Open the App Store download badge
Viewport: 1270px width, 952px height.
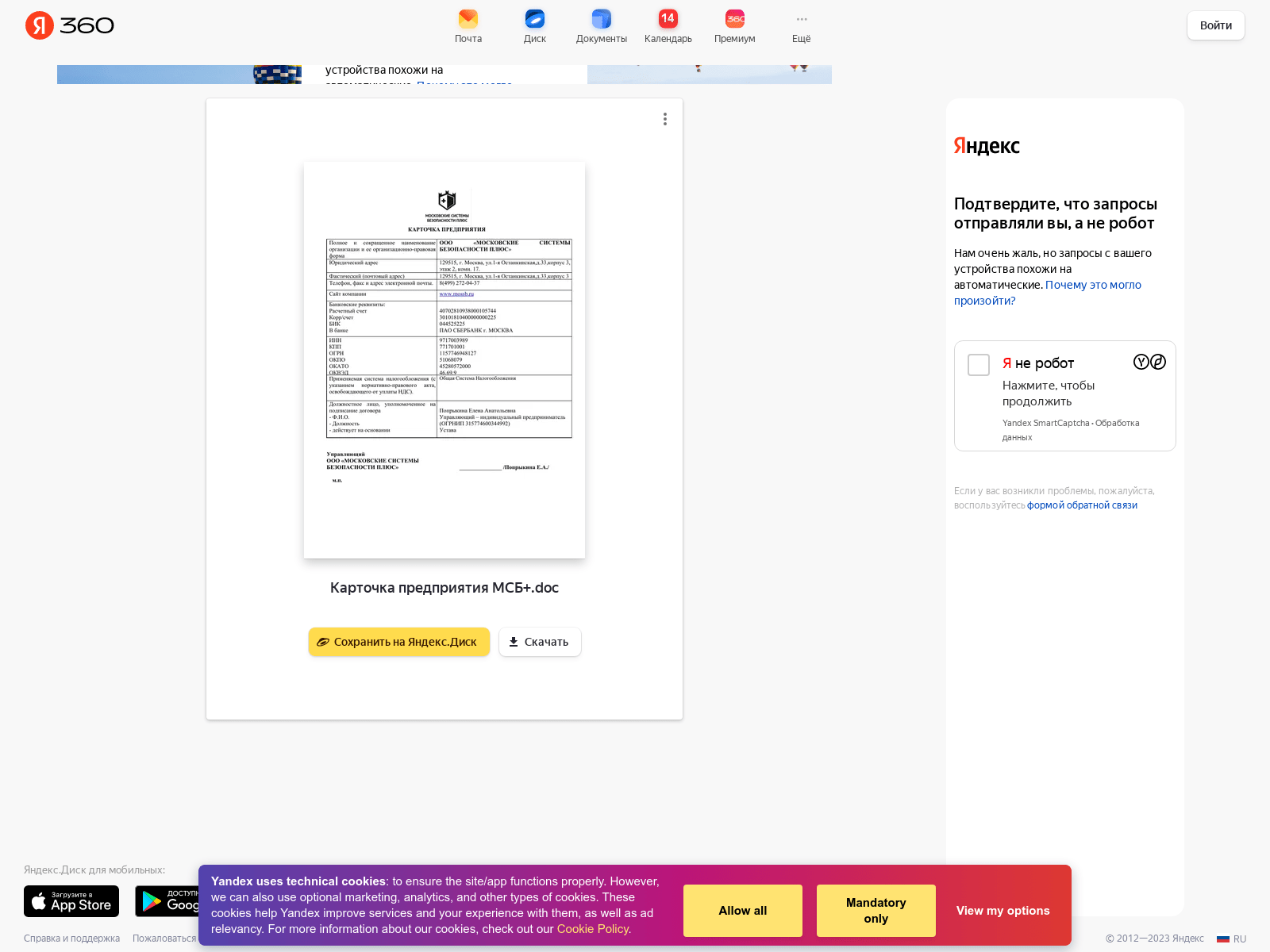pos(71,901)
